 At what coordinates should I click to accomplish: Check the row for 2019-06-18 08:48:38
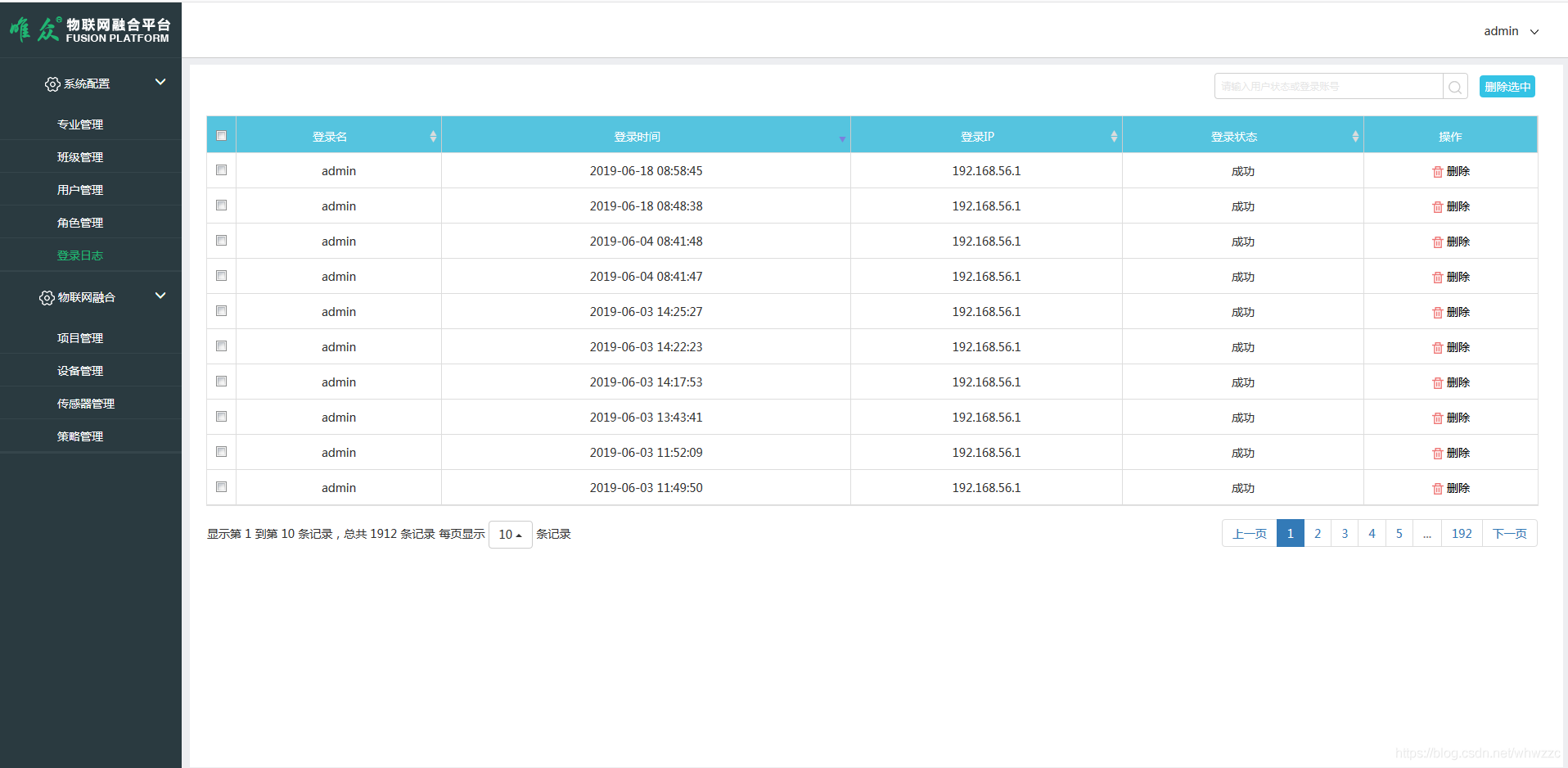click(221, 206)
